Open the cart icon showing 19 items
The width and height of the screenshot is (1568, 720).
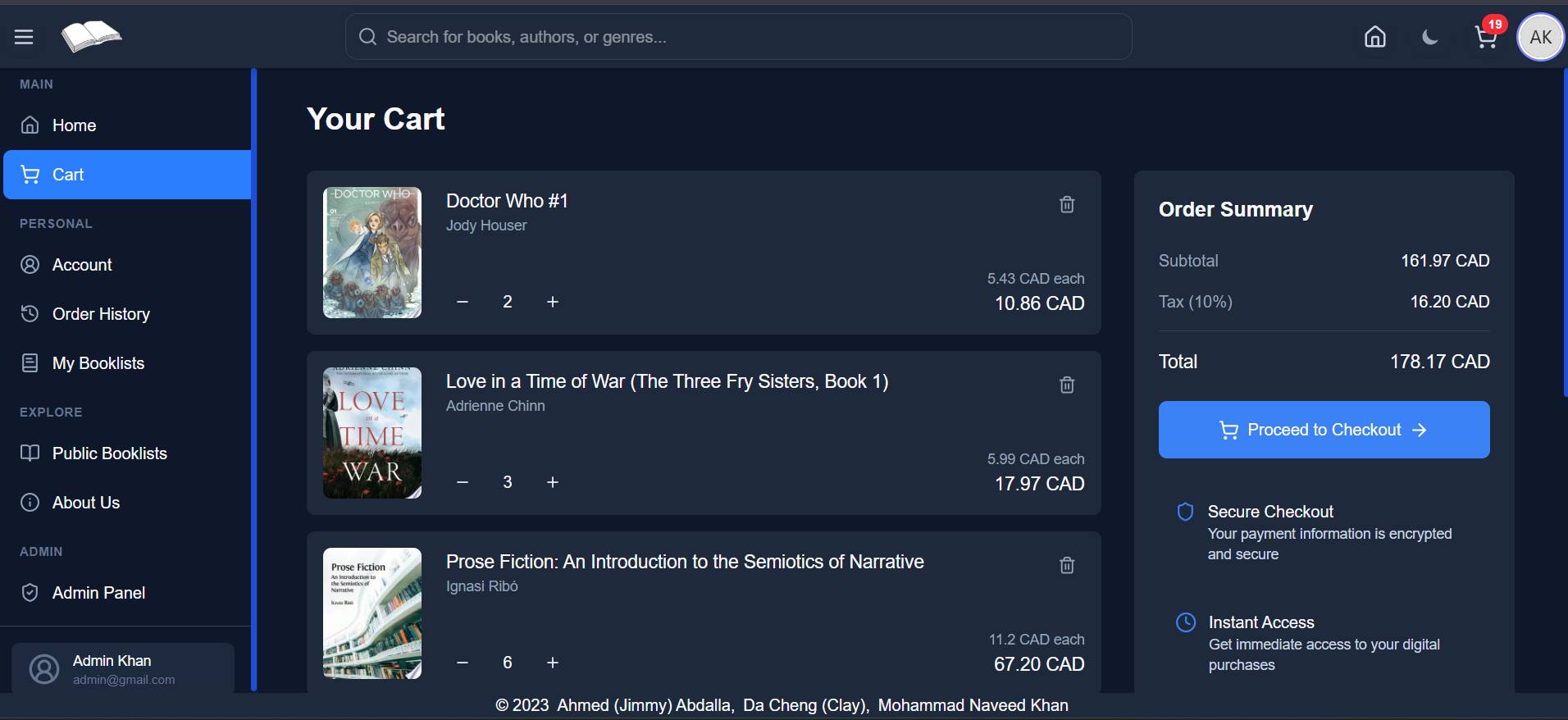(x=1487, y=38)
